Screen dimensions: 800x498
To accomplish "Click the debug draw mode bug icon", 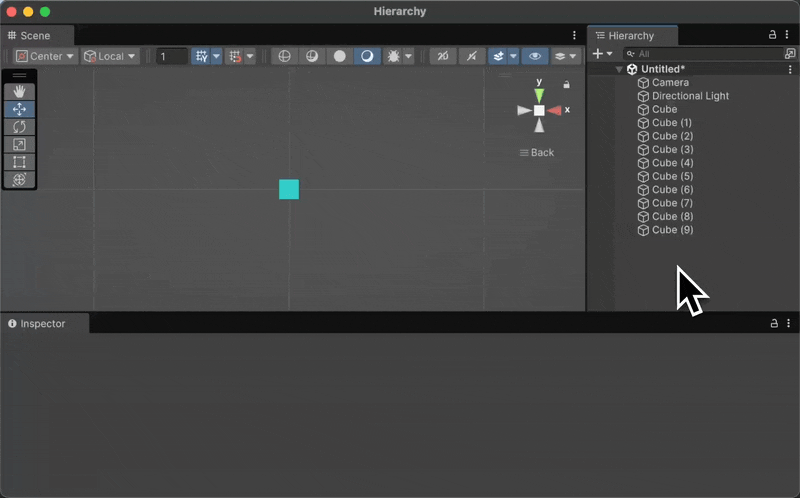I will [x=393, y=56].
